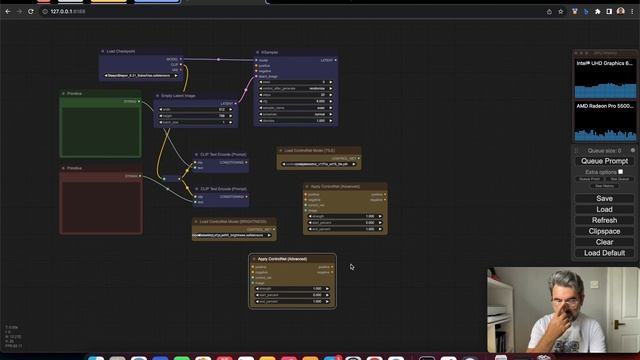The width and height of the screenshot is (640, 360).
Task: Click Queue Prompt
Action: (x=604, y=161)
